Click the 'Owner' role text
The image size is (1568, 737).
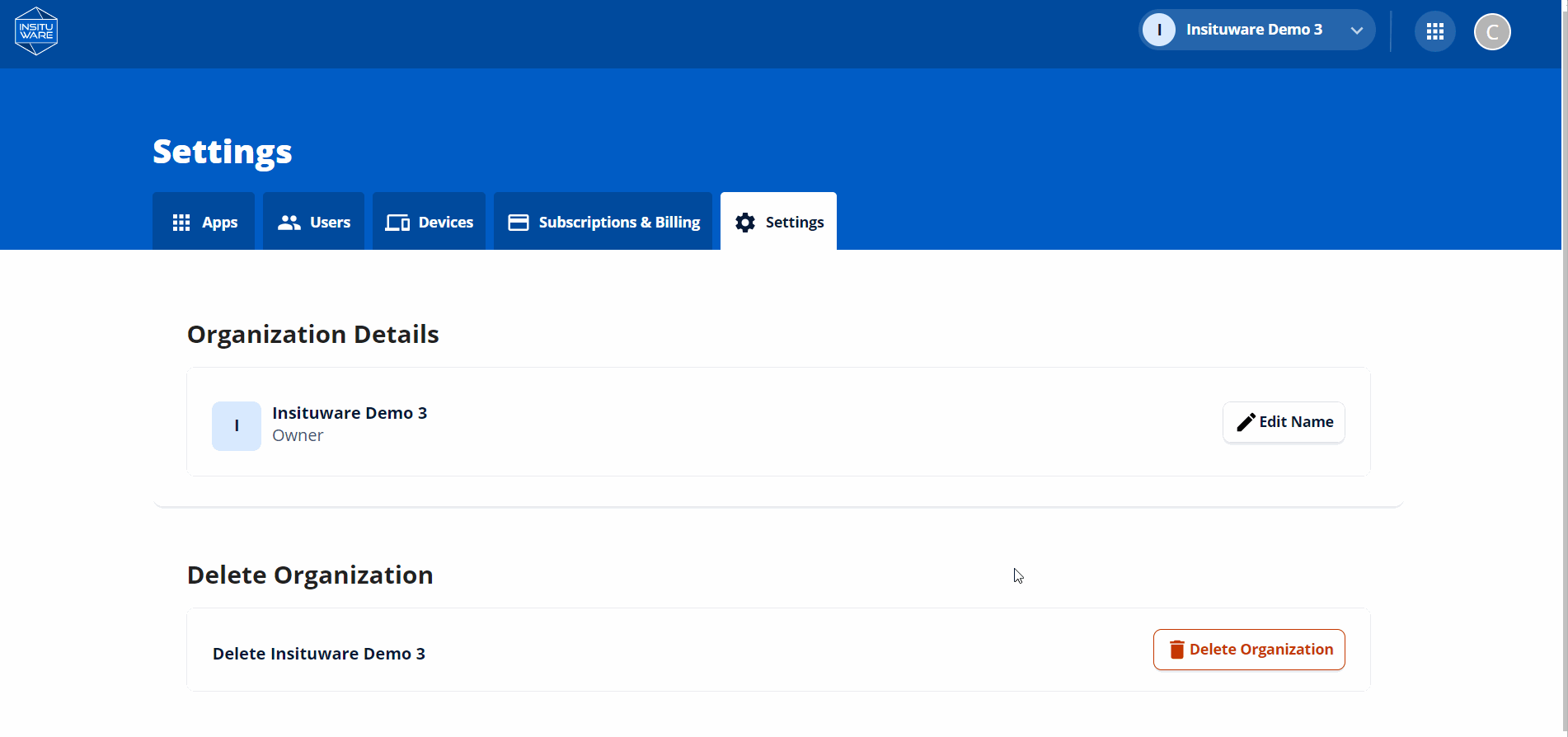tap(298, 435)
